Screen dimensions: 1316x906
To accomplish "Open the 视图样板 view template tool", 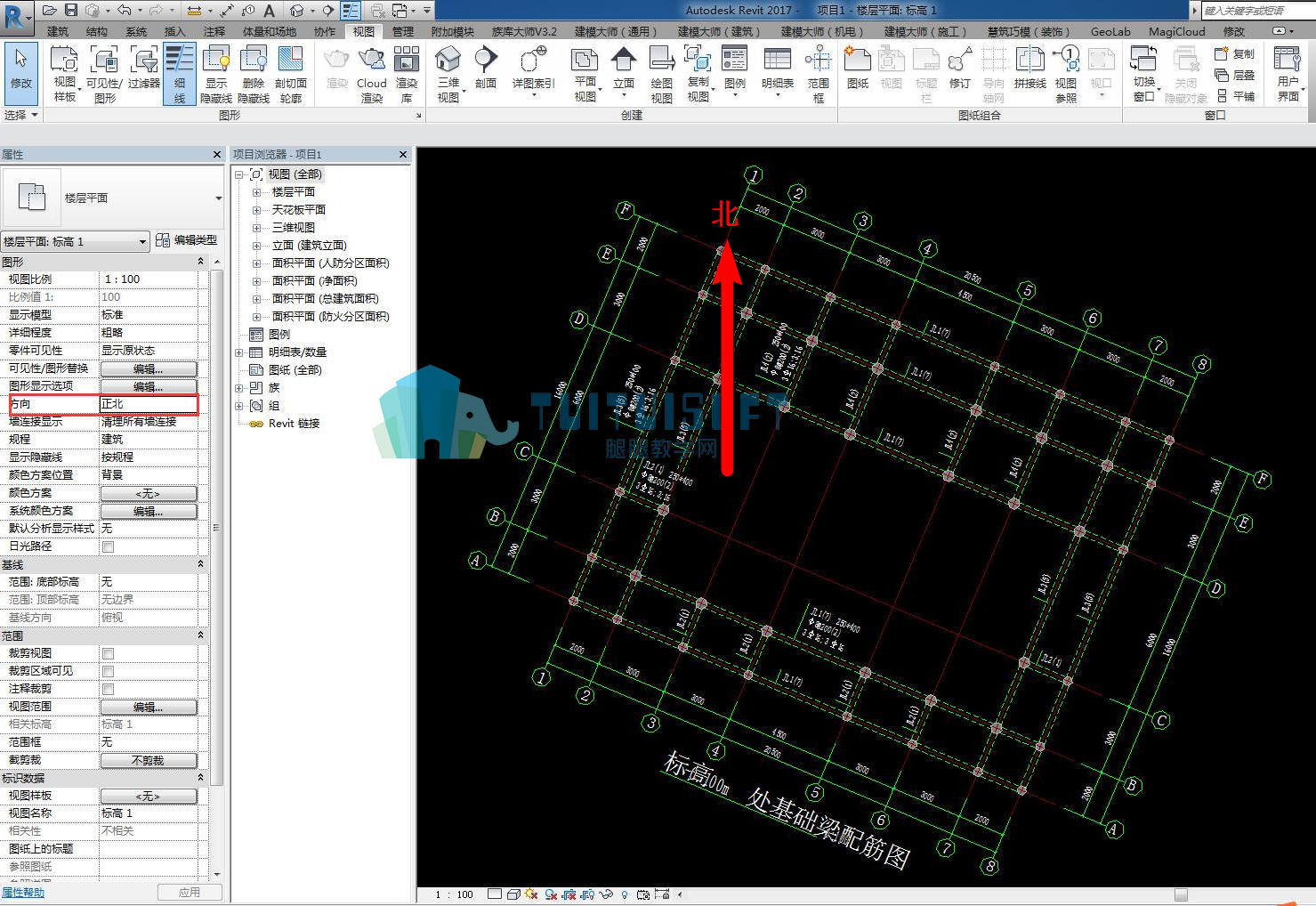I will [64, 74].
